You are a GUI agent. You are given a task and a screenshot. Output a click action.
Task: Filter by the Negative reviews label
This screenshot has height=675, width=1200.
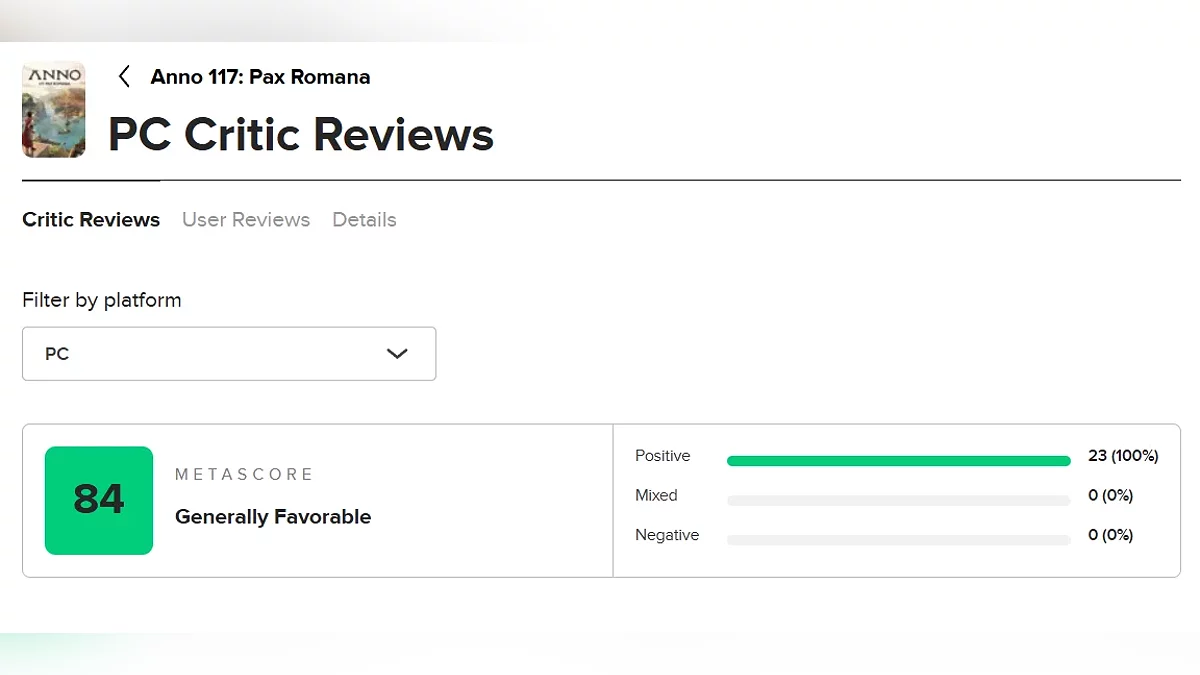tap(667, 536)
